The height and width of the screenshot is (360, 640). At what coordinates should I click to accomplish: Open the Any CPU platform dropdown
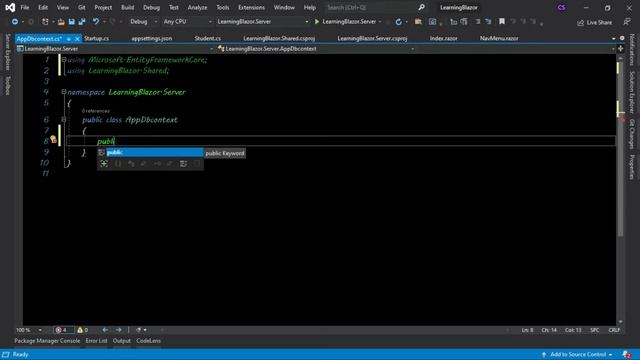[x=187, y=22]
